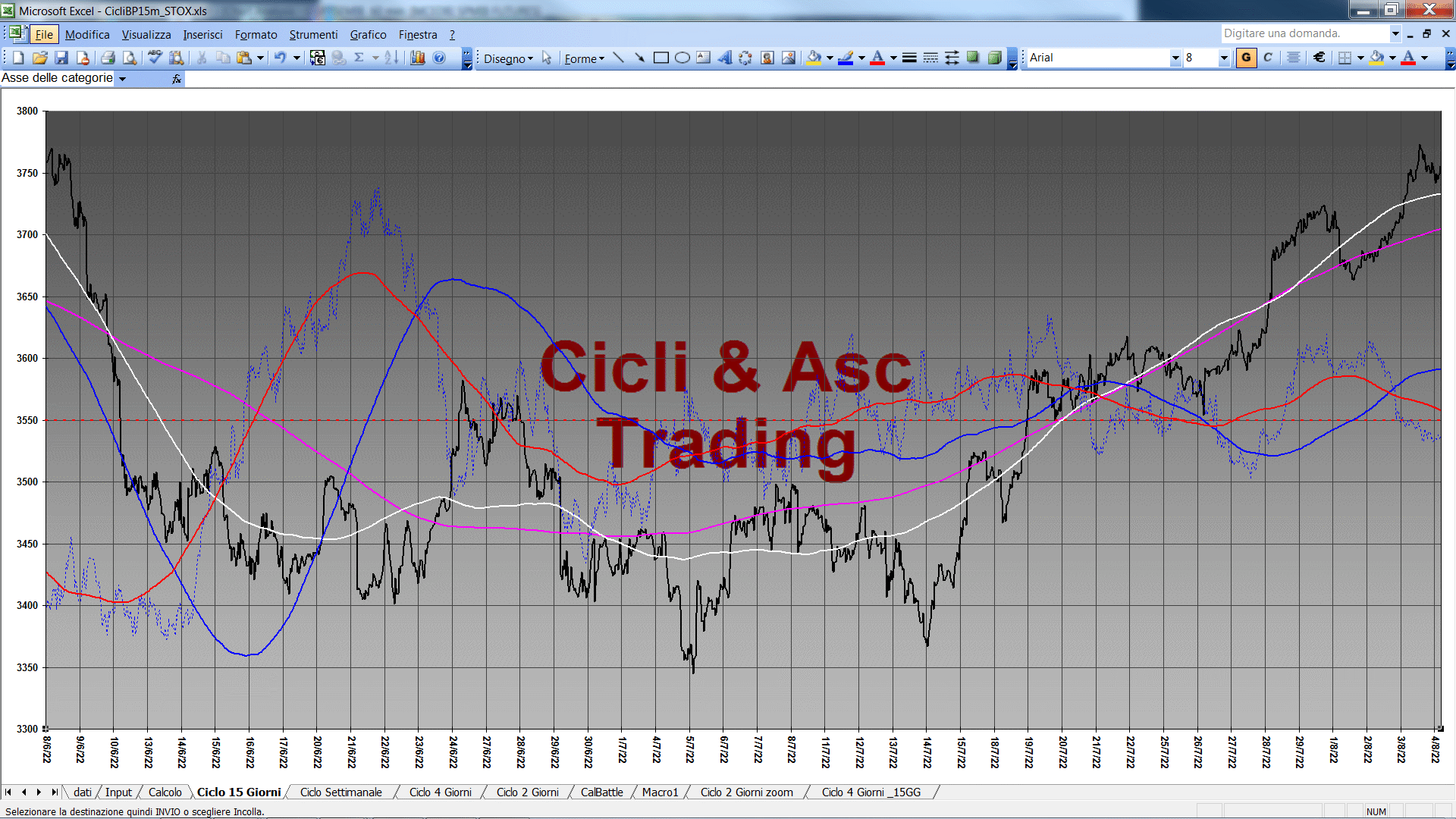Screen dimensions: 1456x819
Task: Open the File menu
Action: tap(44, 34)
